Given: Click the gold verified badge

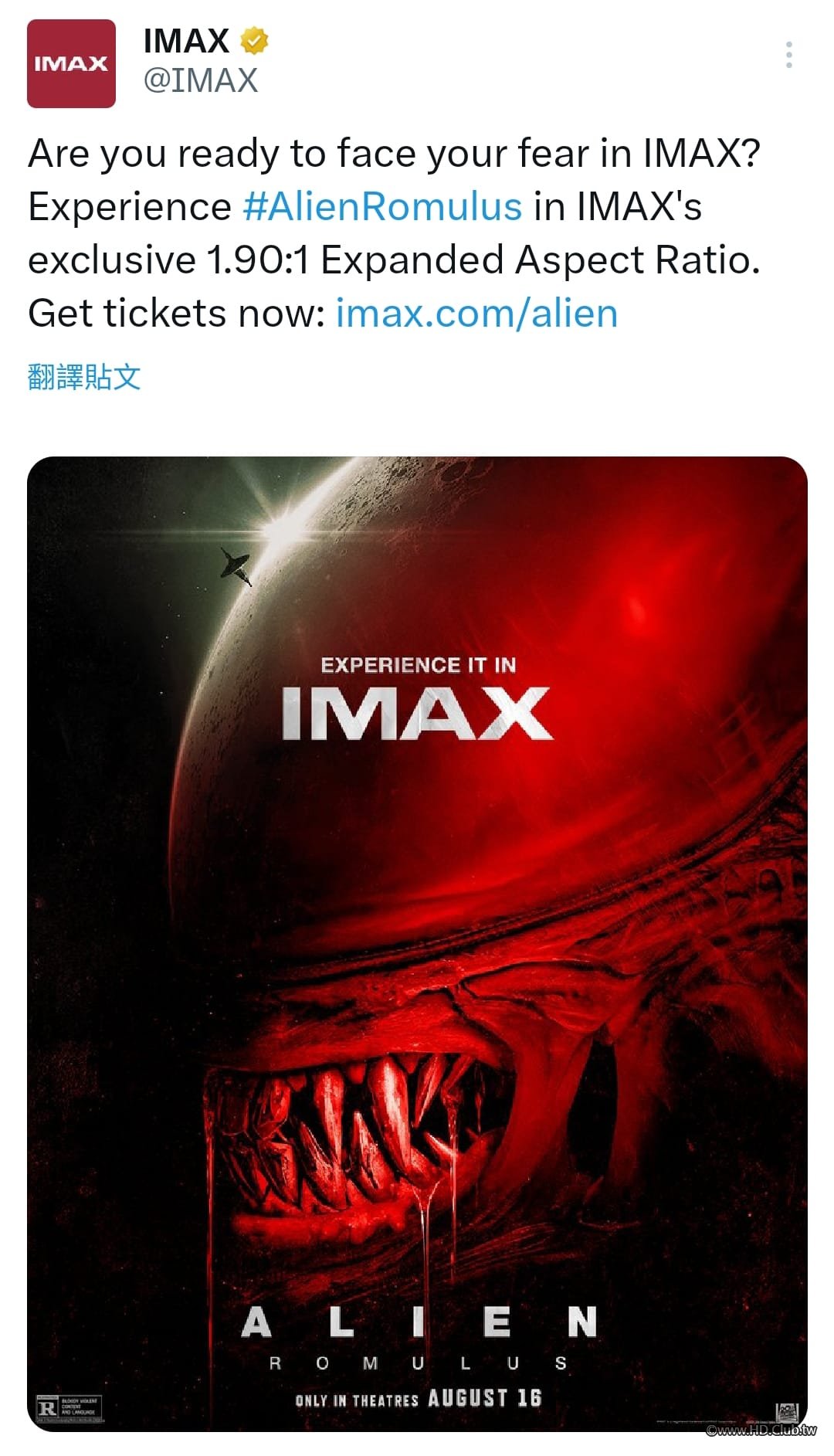Looking at the screenshot, I should click(x=254, y=40).
